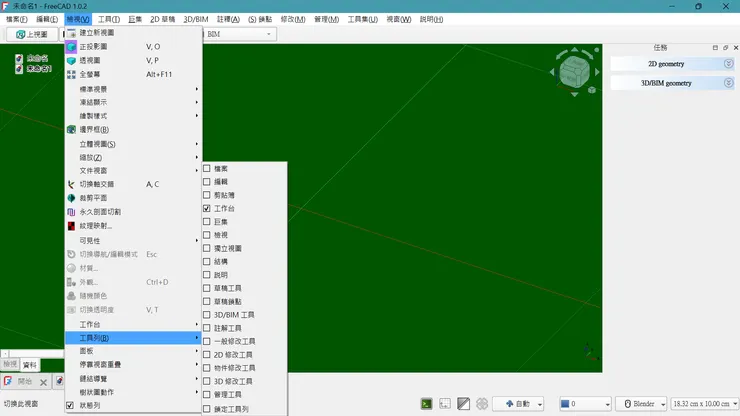
Task: Check the 檢視 toolbar checkbox
Action: click(207, 235)
